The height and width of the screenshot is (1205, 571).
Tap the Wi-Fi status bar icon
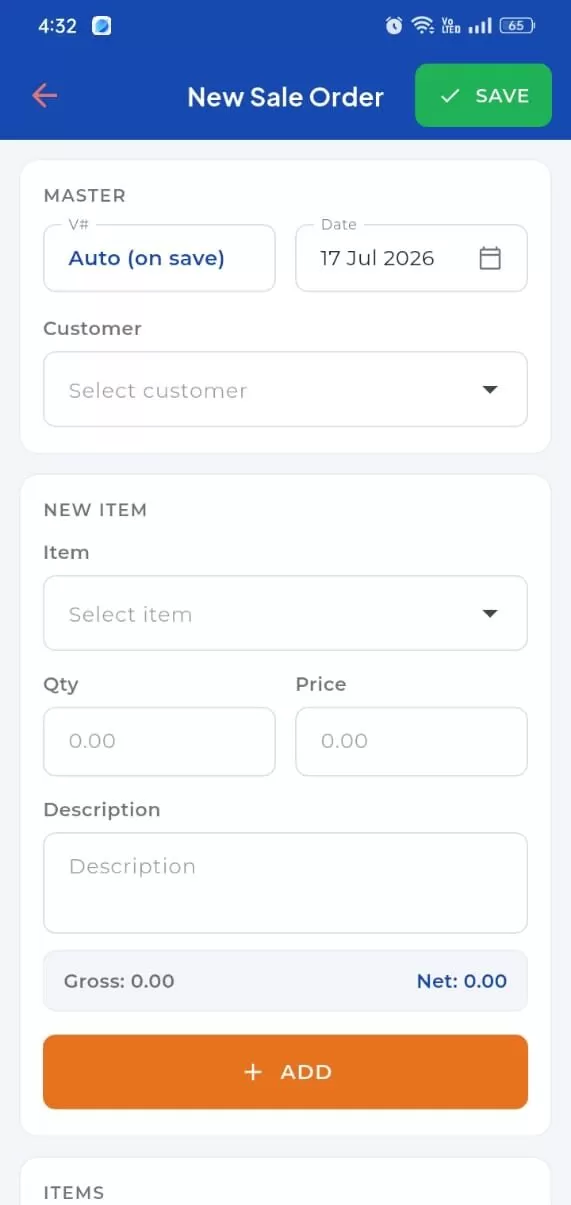tap(422, 26)
